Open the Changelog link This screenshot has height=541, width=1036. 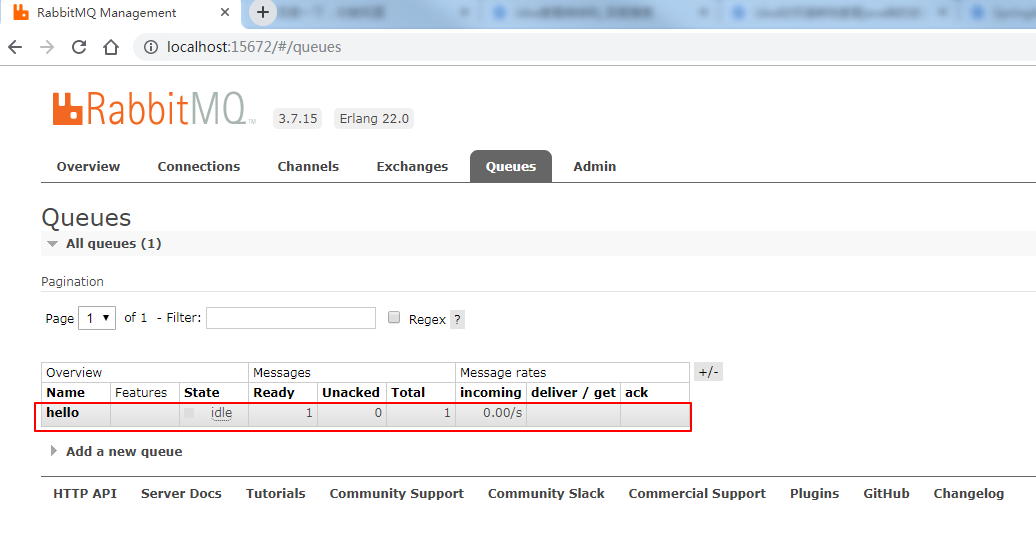pos(969,493)
